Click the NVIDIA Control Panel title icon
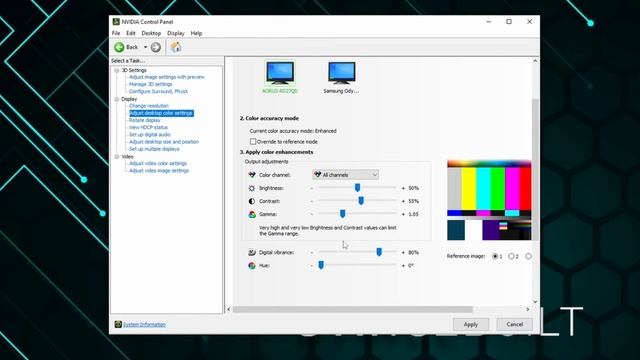640x360 pixels. click(x=116, y=22)
